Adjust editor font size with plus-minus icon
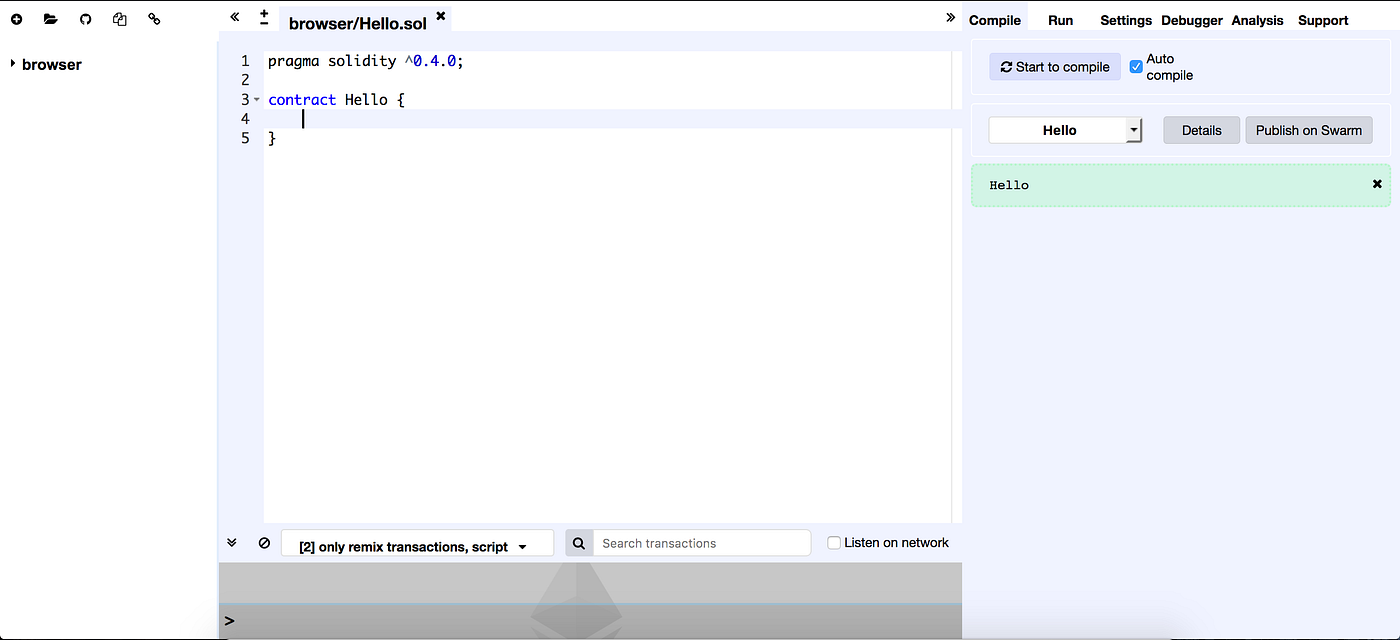The height and width of the screenshot is (640, 1400). pos(262,16)
